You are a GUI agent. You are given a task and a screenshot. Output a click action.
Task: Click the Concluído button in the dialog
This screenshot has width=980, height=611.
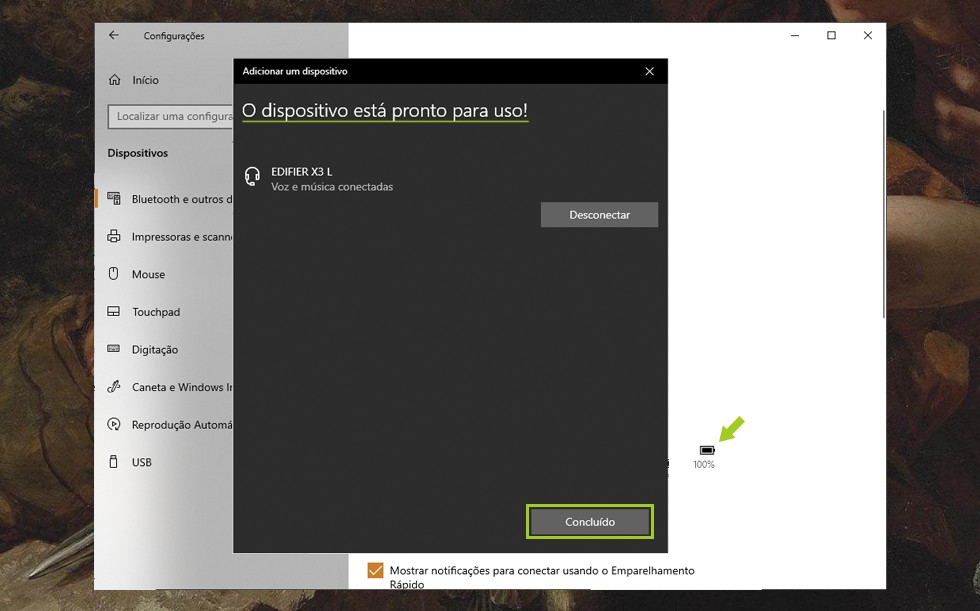click(x=589, y=522)
